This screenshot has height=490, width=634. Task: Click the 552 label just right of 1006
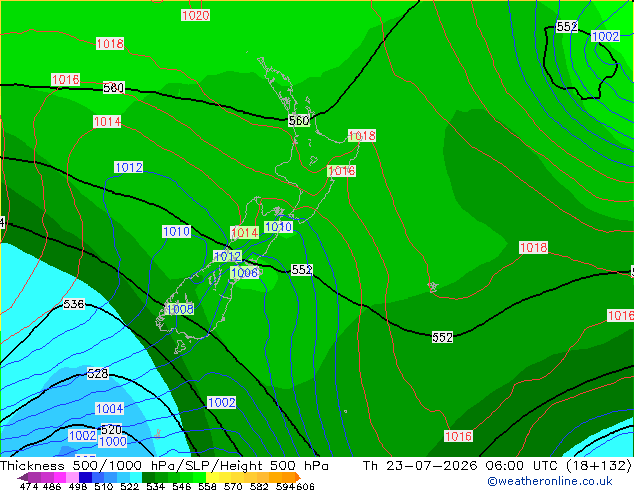[302, 270]
